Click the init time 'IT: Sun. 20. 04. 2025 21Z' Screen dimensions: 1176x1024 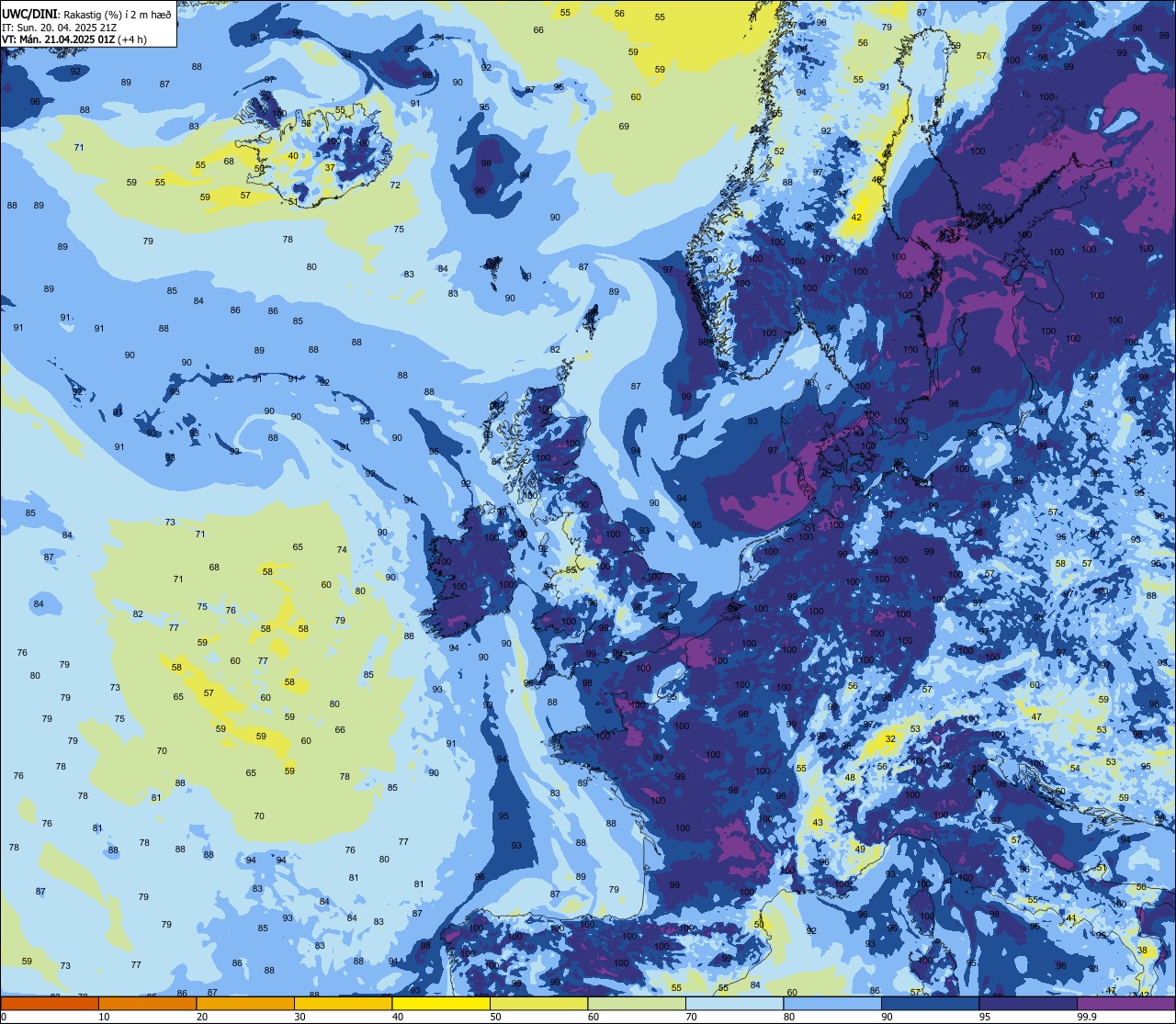tap(59, 27)
